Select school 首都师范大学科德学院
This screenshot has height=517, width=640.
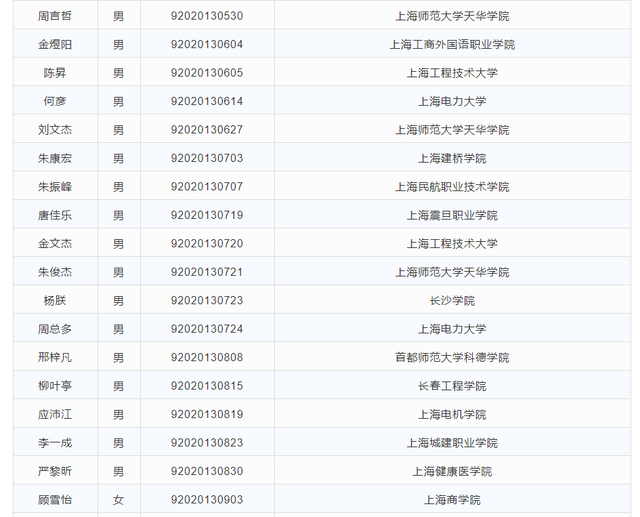click(452, 357)
